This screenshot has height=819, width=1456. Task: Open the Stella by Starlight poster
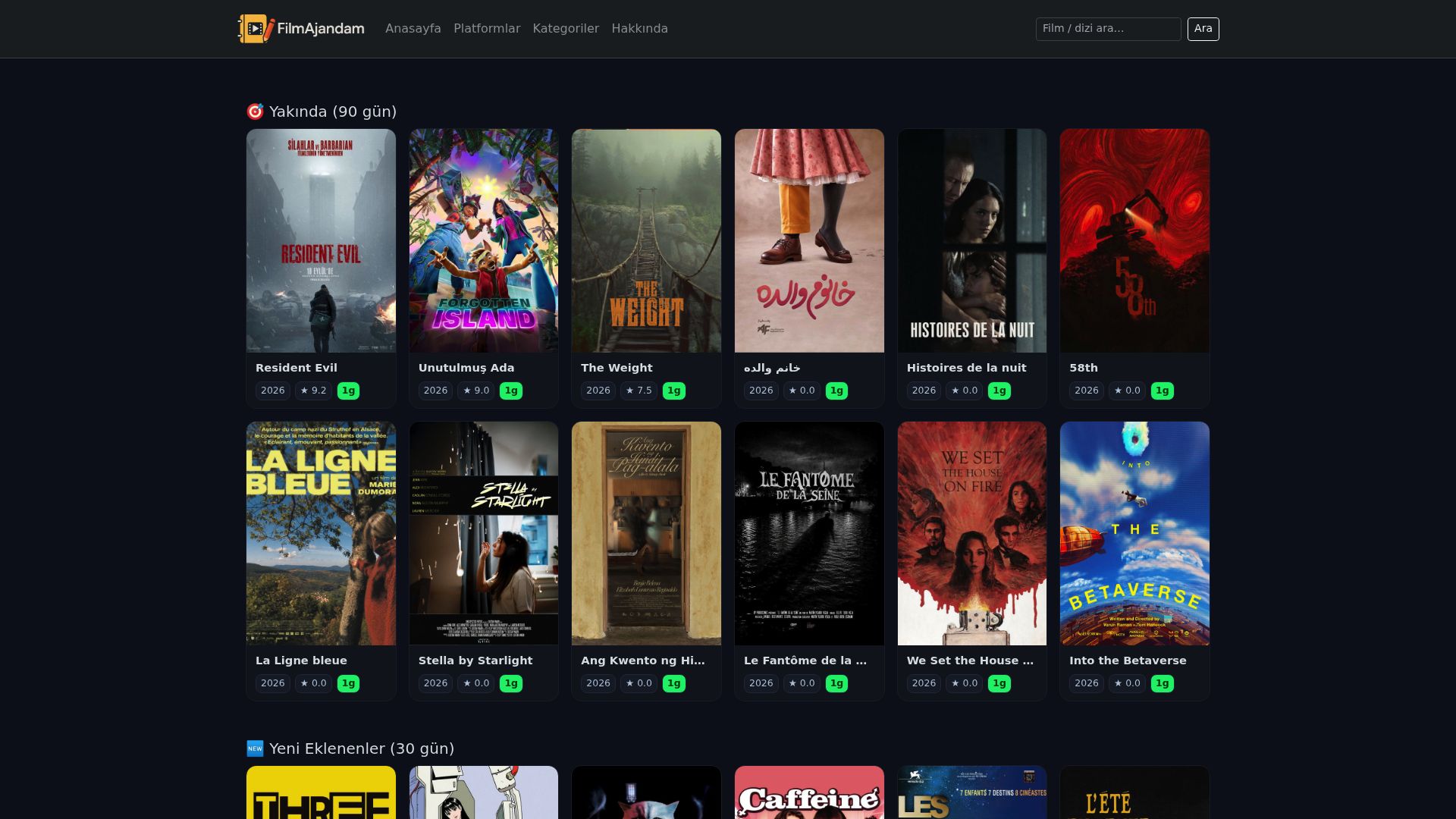[484, 533]
